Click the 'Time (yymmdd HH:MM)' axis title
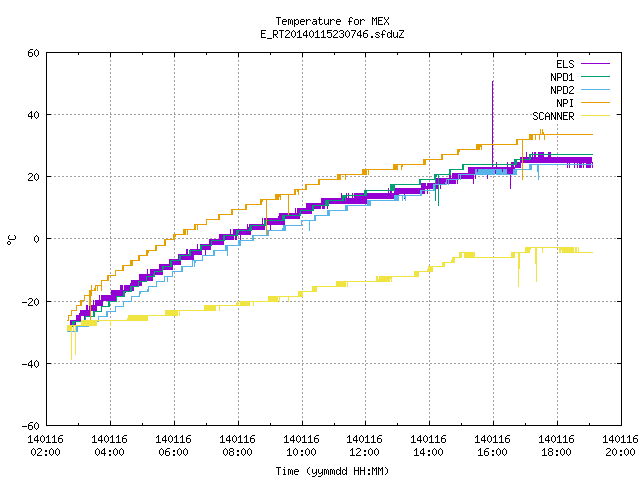 [332, 471]
